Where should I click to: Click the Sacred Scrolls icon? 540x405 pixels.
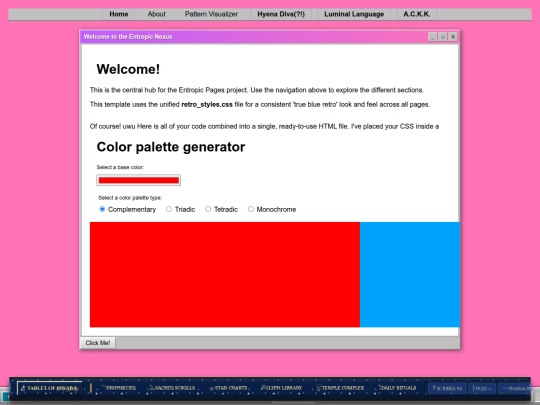pyautogui.click(x=152, y=388)
